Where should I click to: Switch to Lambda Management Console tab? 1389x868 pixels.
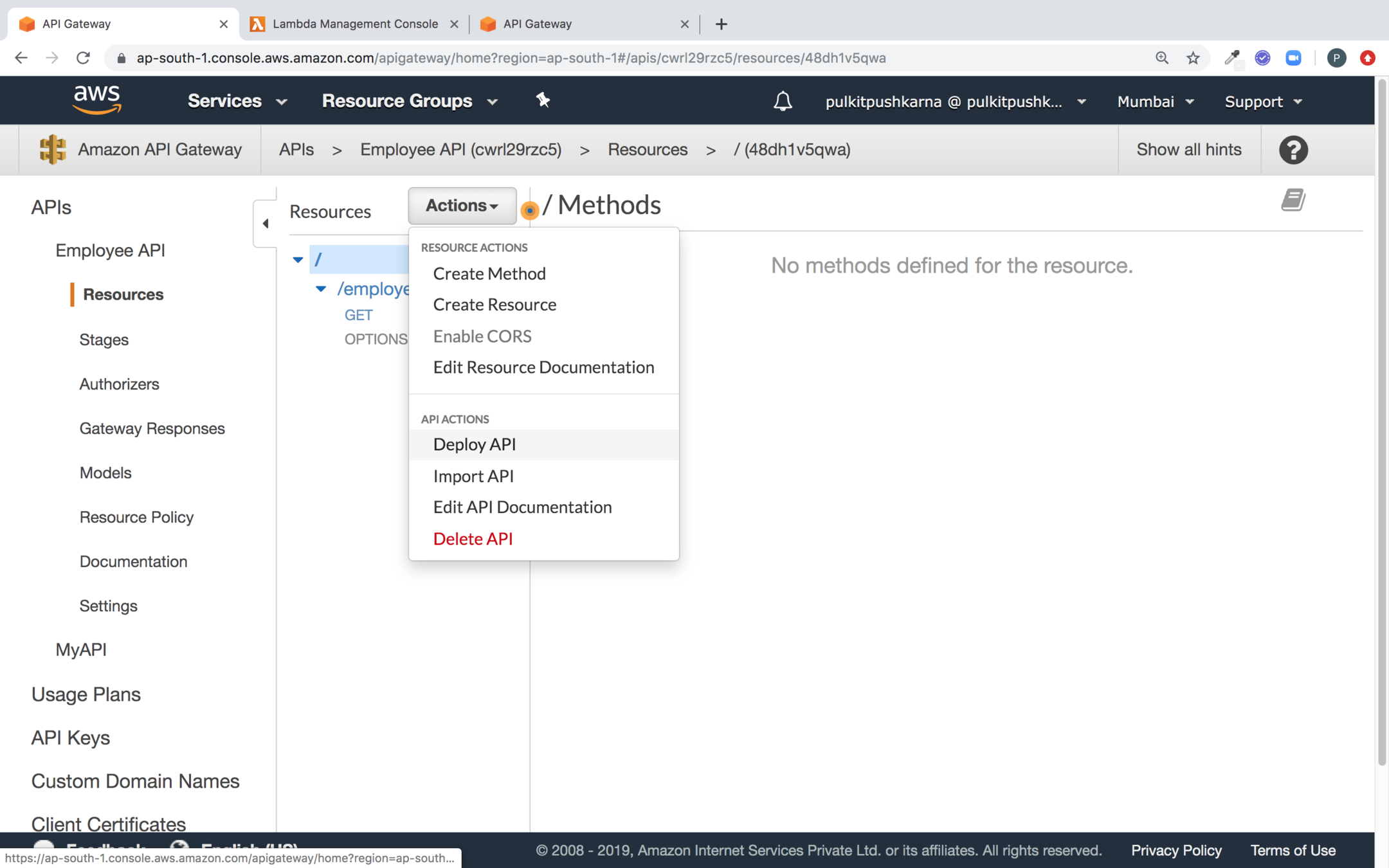354,24
